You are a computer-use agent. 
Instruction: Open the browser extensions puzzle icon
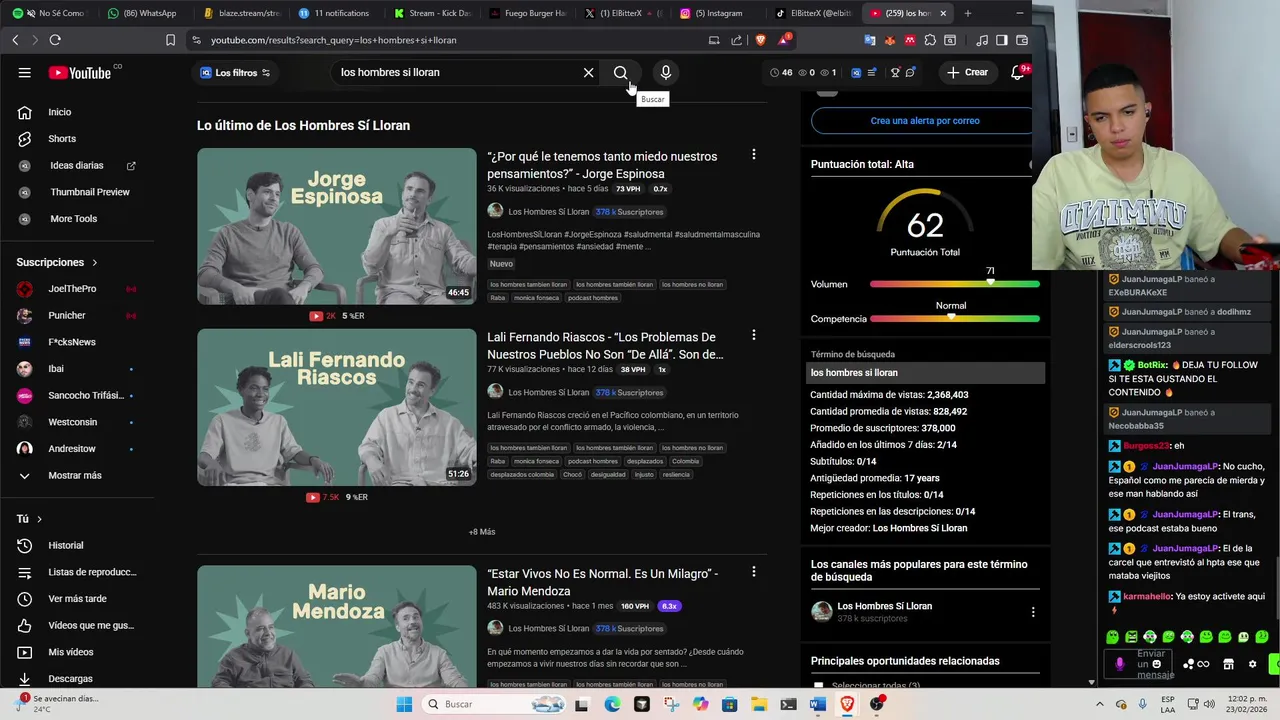click(930, 40)
